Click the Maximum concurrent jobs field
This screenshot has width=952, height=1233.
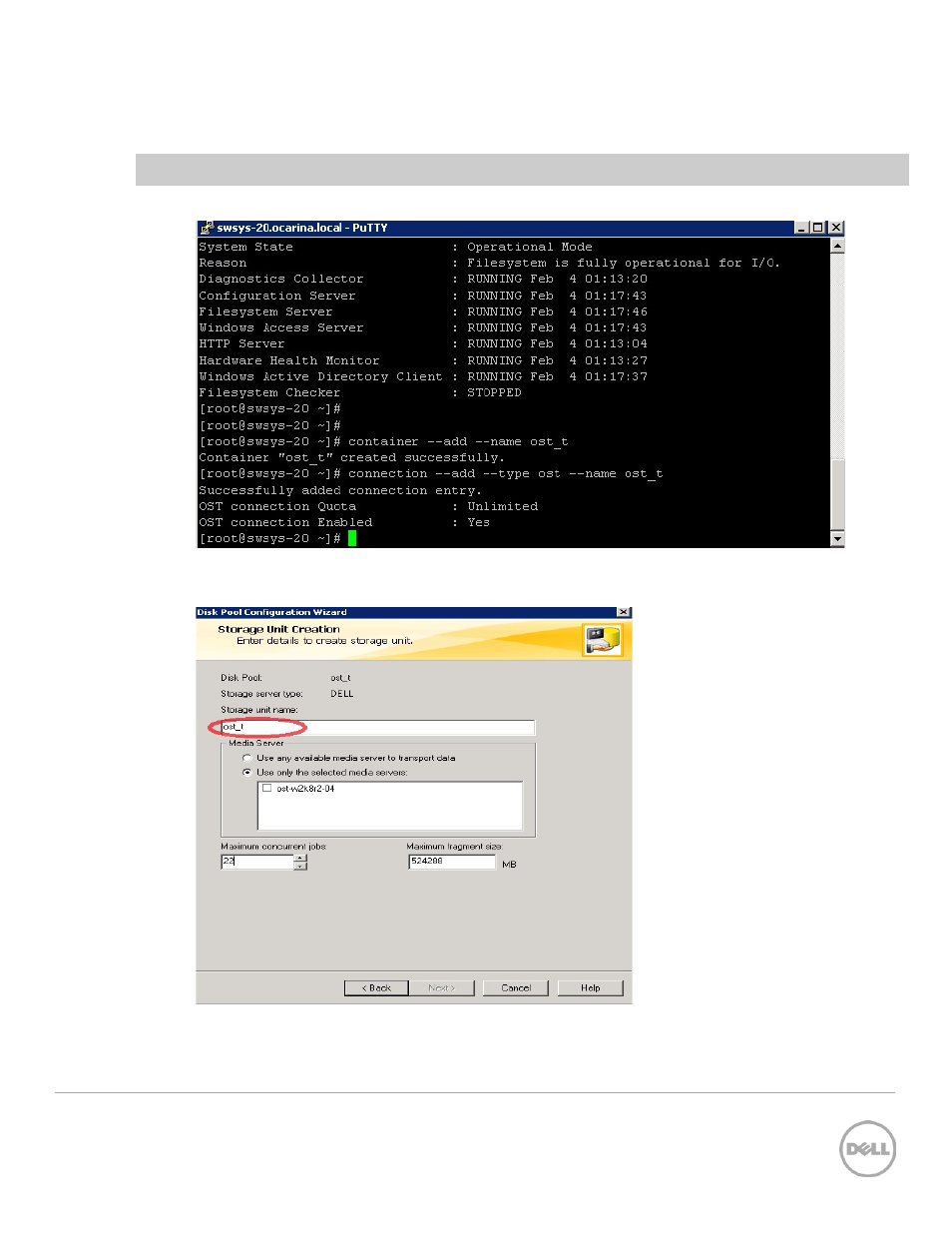click(257, 861)
